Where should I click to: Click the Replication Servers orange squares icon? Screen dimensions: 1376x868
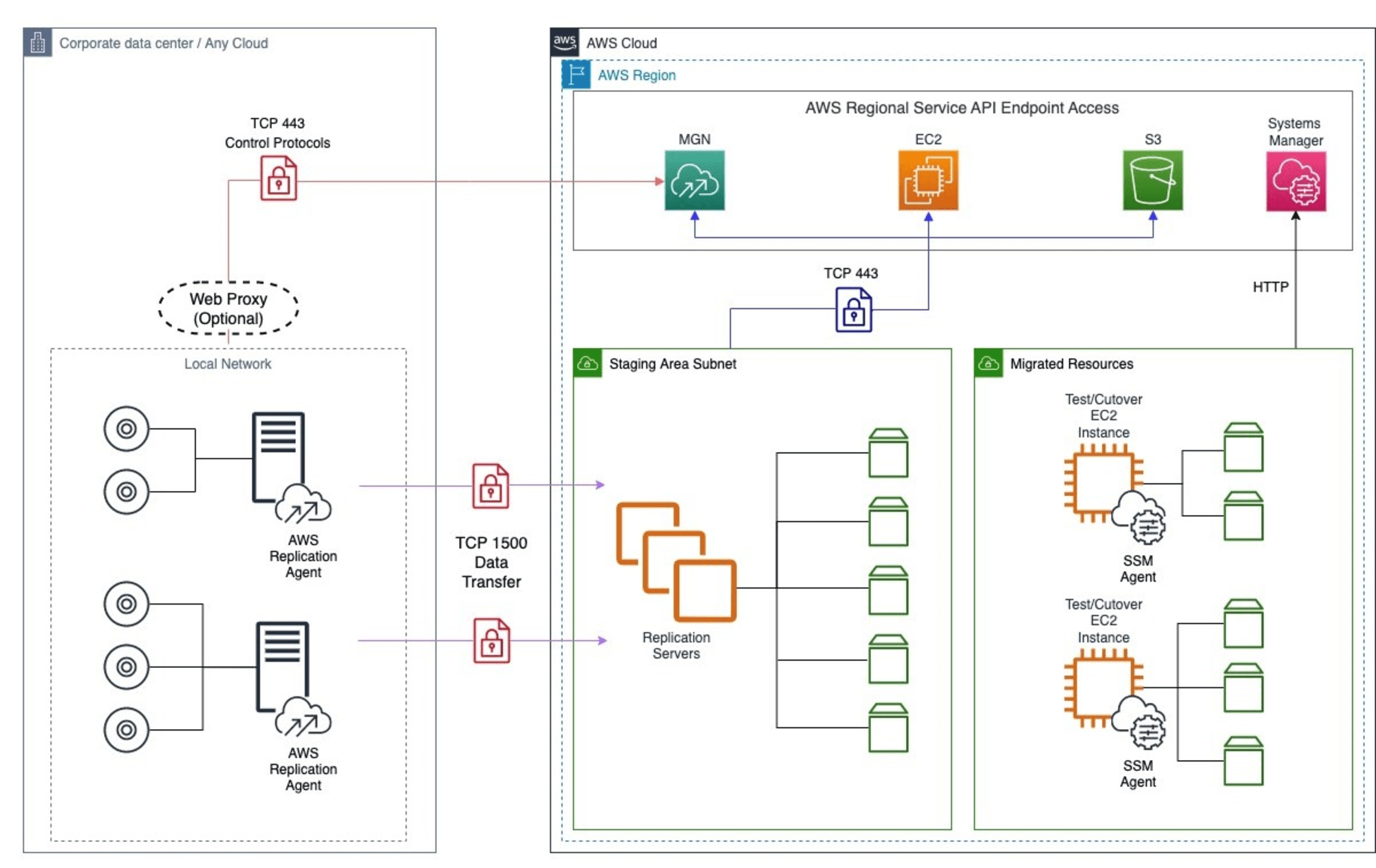pyautogui.click(x=676, y=562)
